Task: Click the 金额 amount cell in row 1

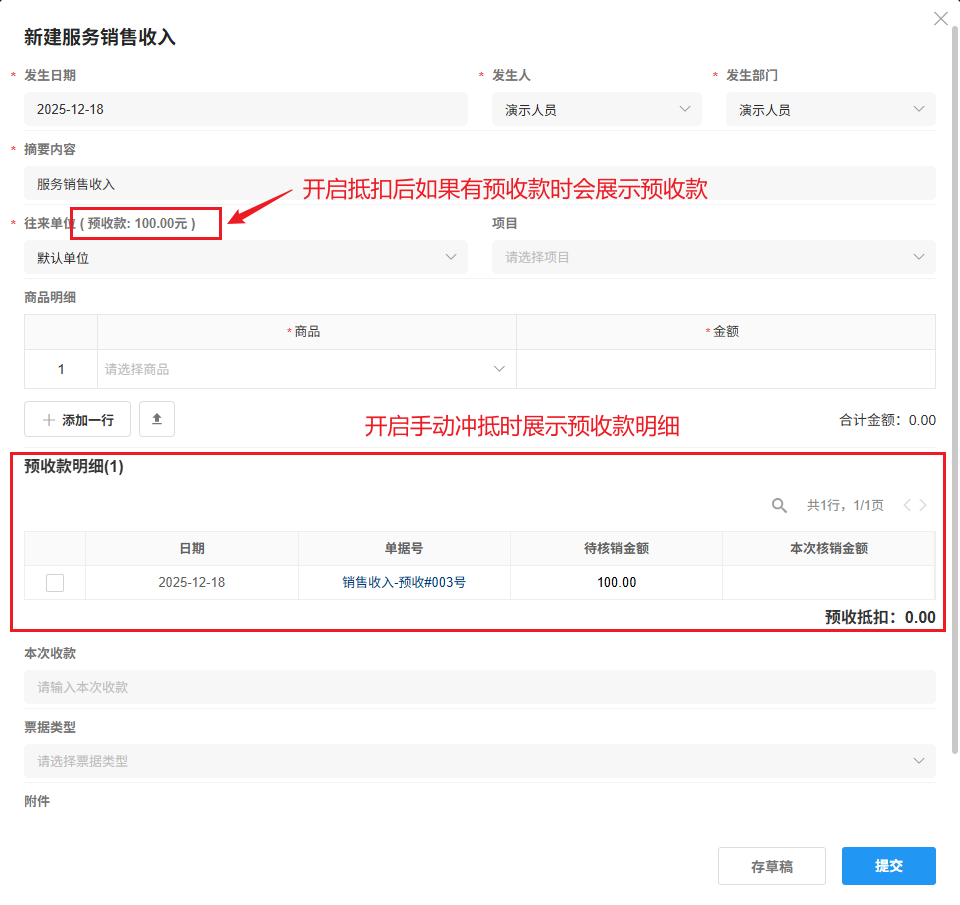Action: [x=725, y=368]
